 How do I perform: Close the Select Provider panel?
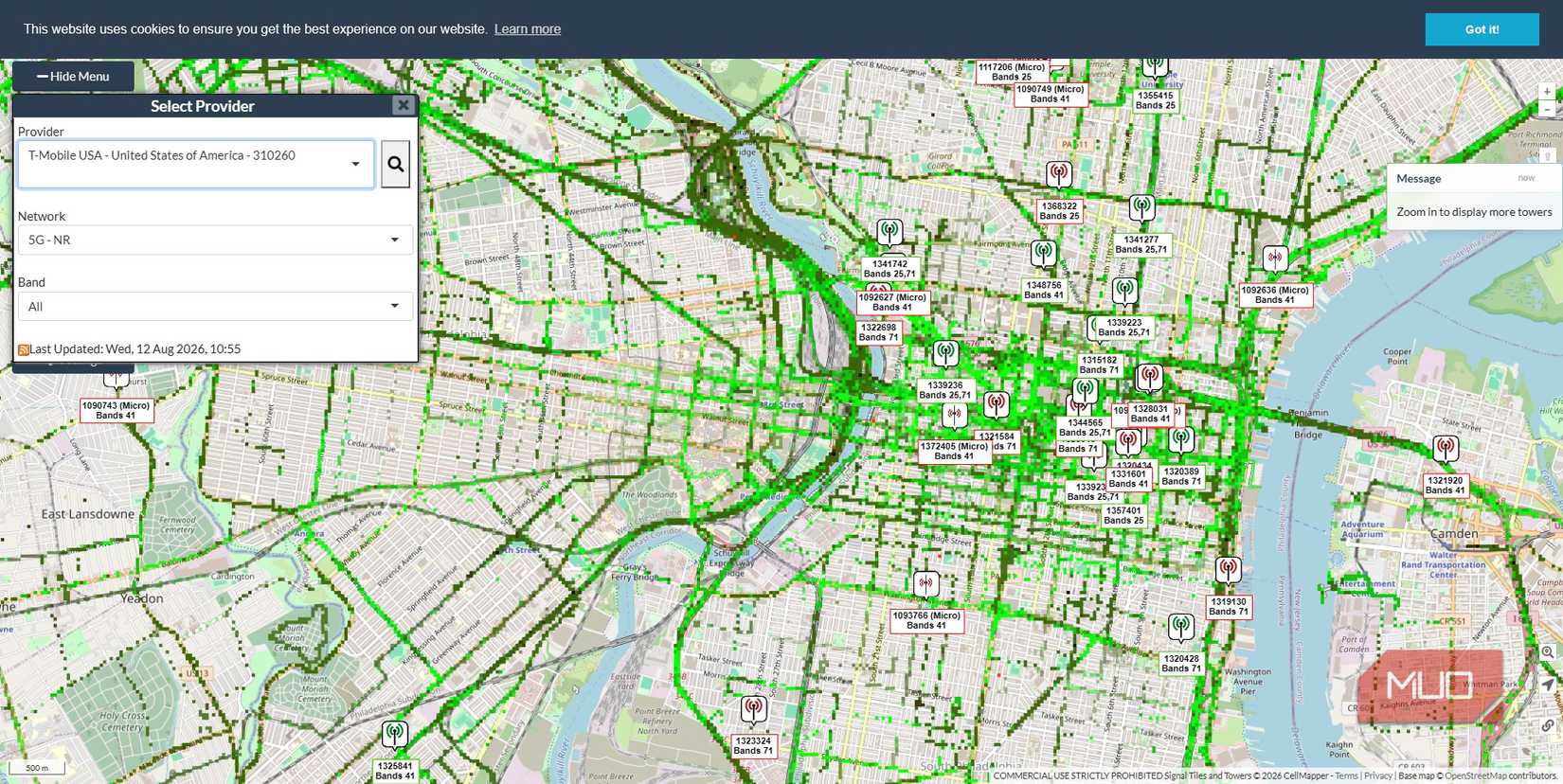404,105
